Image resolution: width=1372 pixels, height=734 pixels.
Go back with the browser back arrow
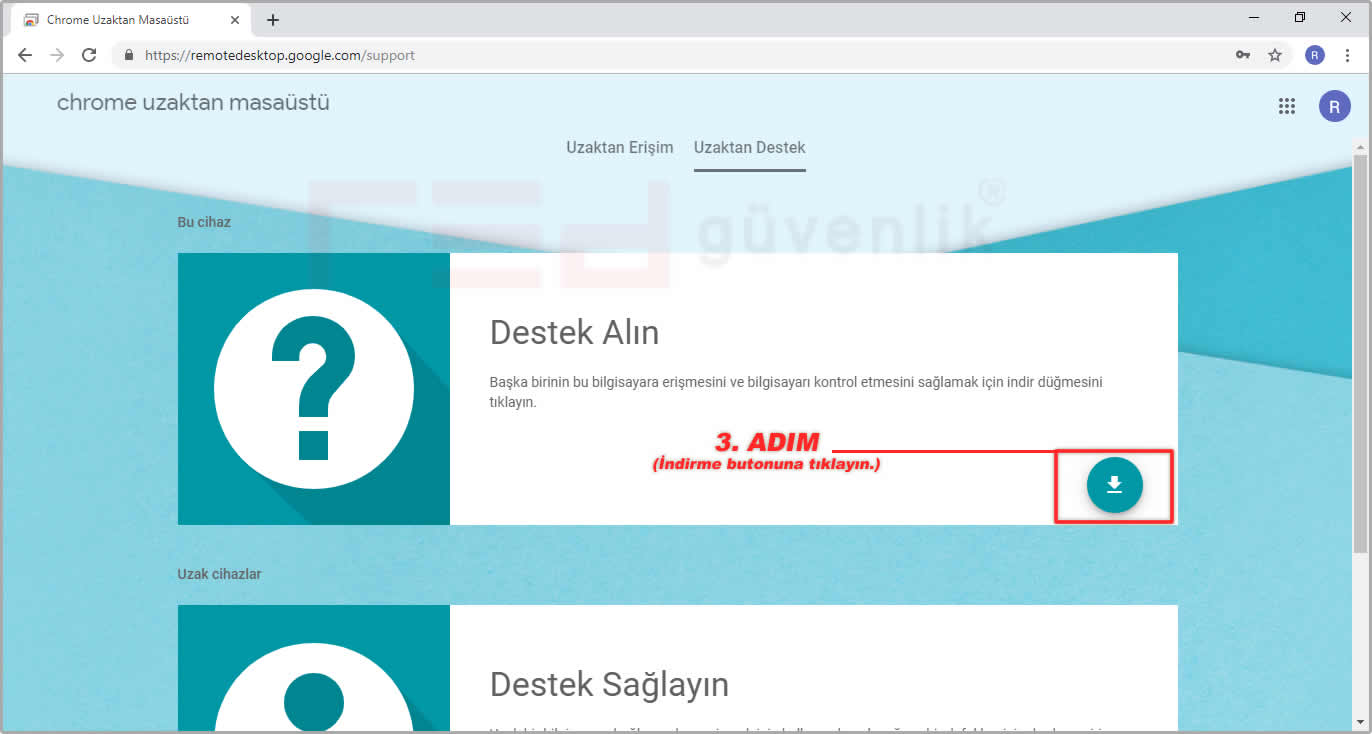coord(25,55)
